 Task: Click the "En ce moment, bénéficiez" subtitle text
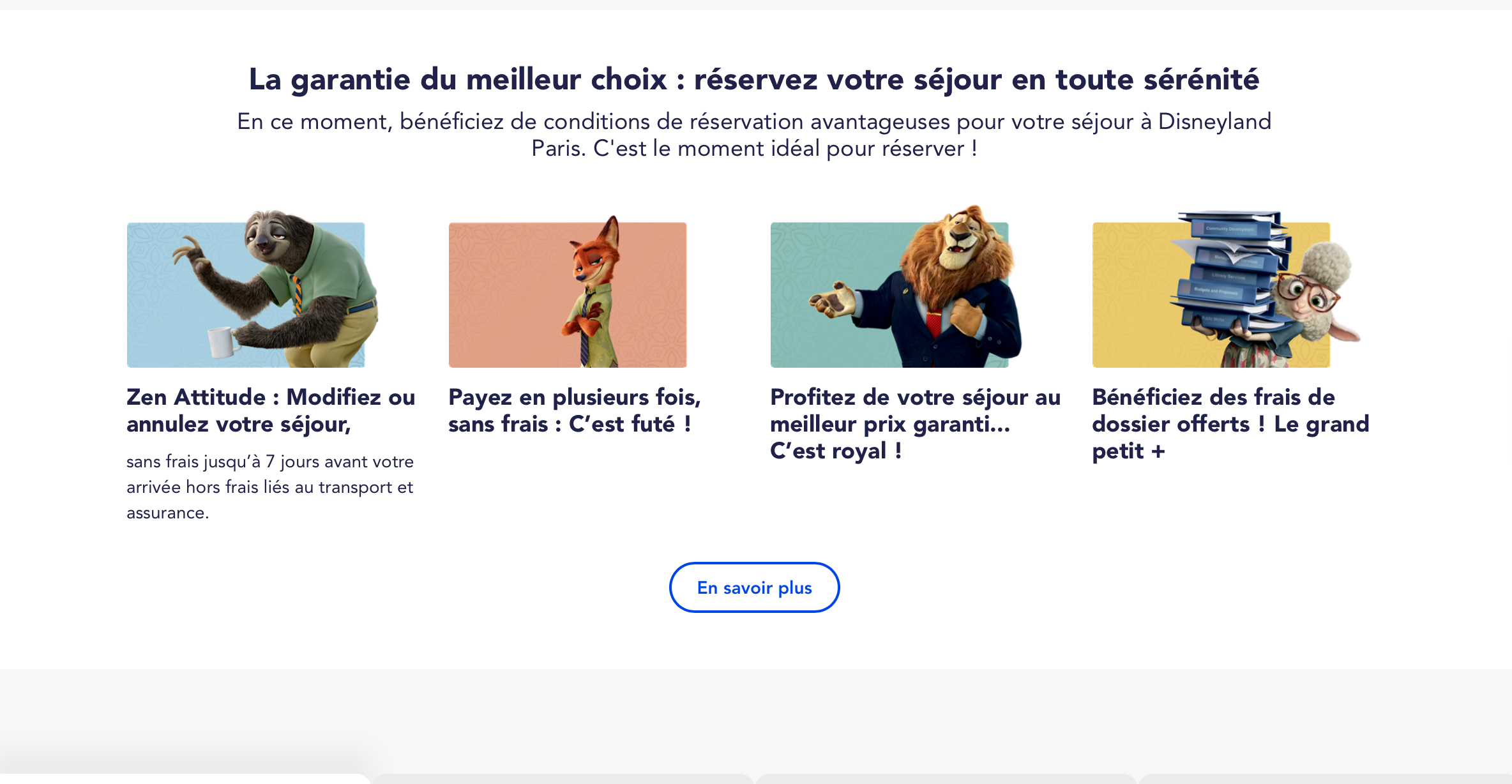click(x=754, y=135)
